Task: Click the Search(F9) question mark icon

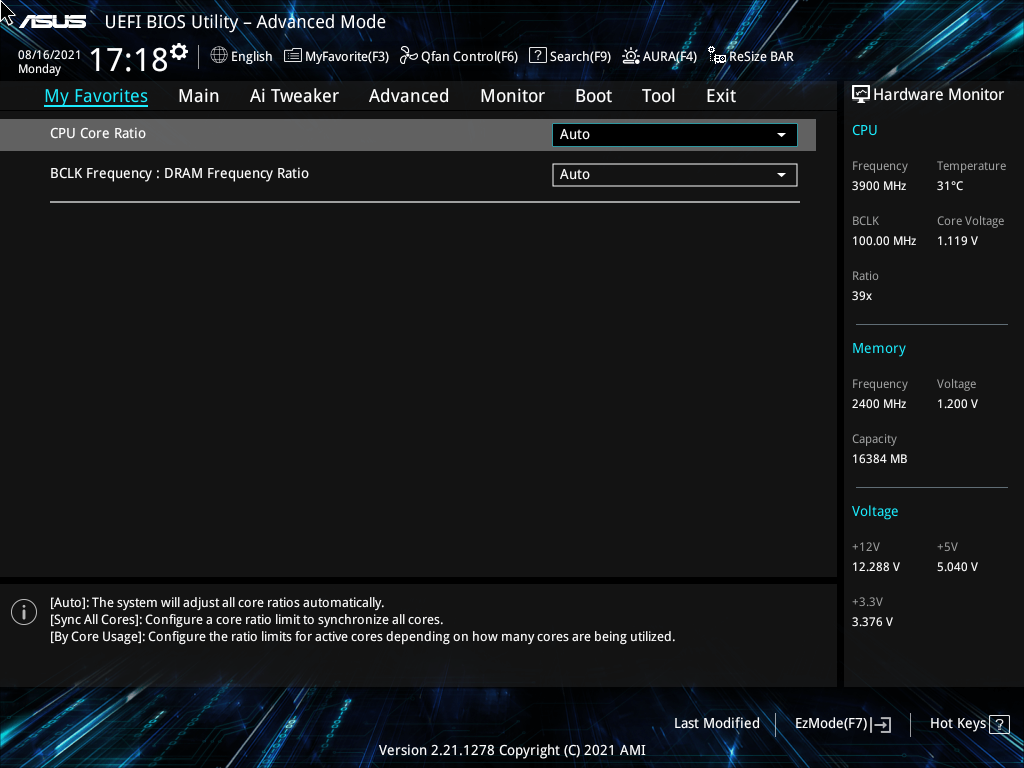Action: click(537, 56)
